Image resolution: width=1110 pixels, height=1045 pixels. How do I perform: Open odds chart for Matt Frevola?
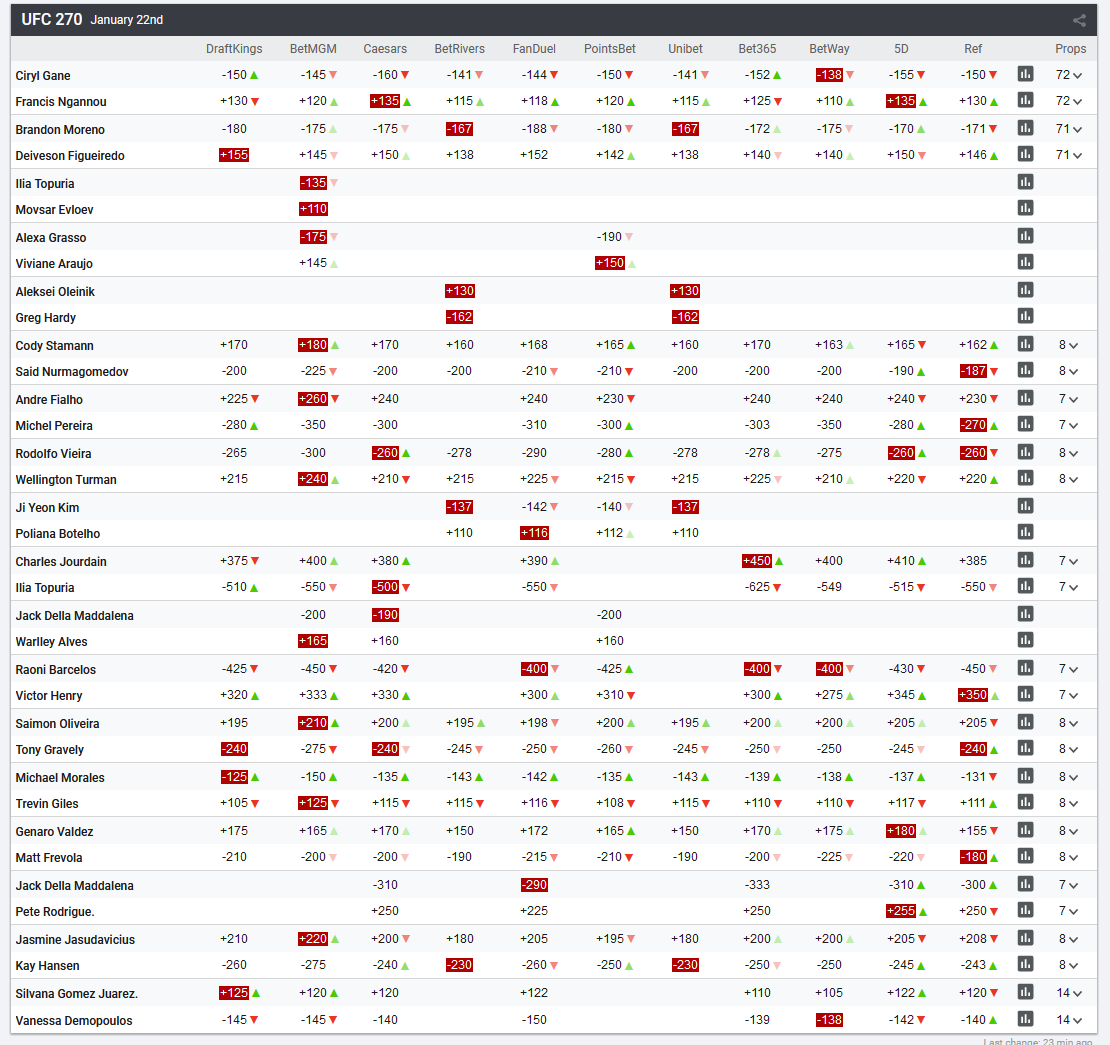pyautogui.click(x=1025, y=856)
